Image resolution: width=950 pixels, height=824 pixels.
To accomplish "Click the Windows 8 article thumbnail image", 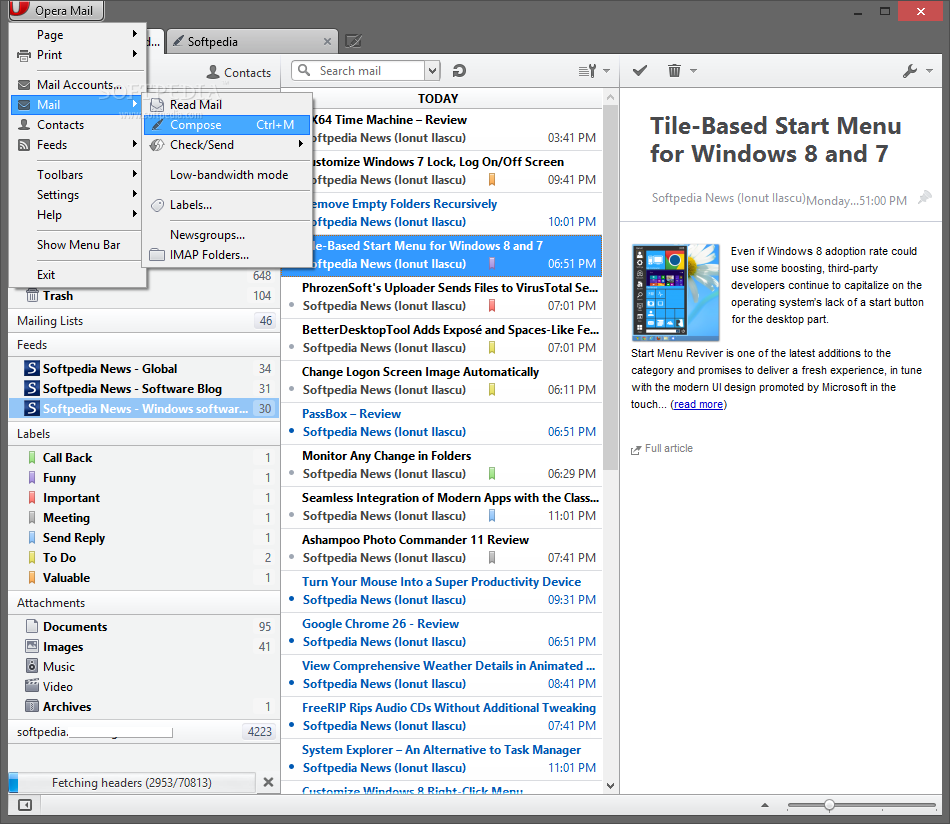I will pyautogui.click(x=676, y=291).
